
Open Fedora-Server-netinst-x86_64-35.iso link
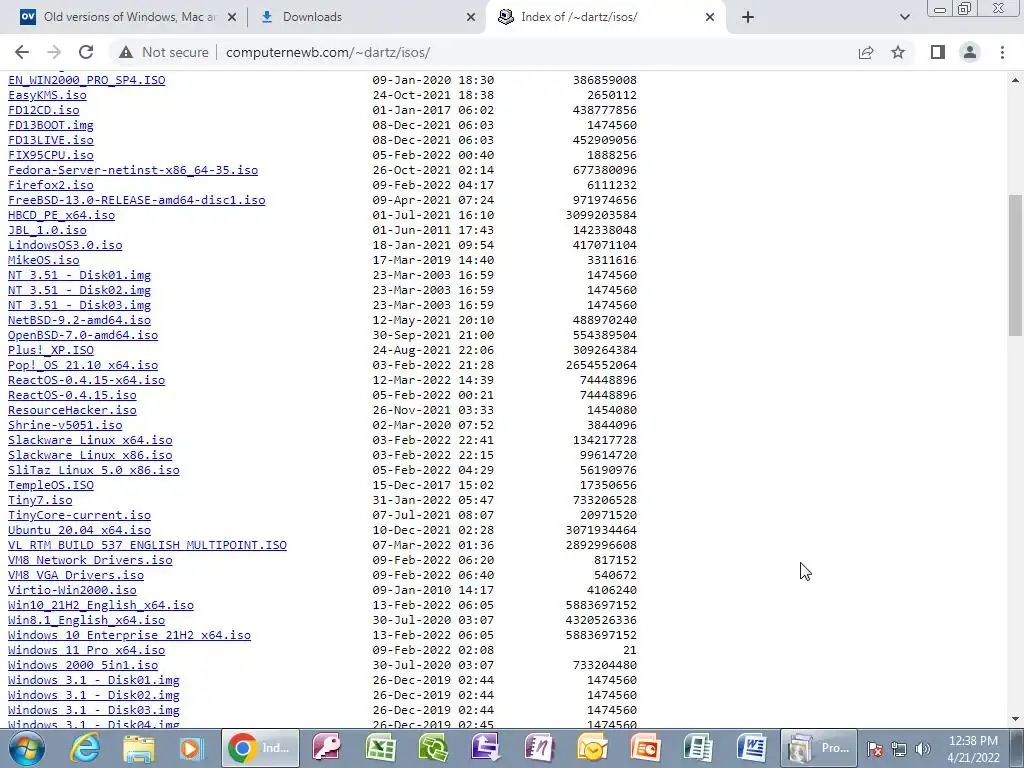[x=133, y=170]
